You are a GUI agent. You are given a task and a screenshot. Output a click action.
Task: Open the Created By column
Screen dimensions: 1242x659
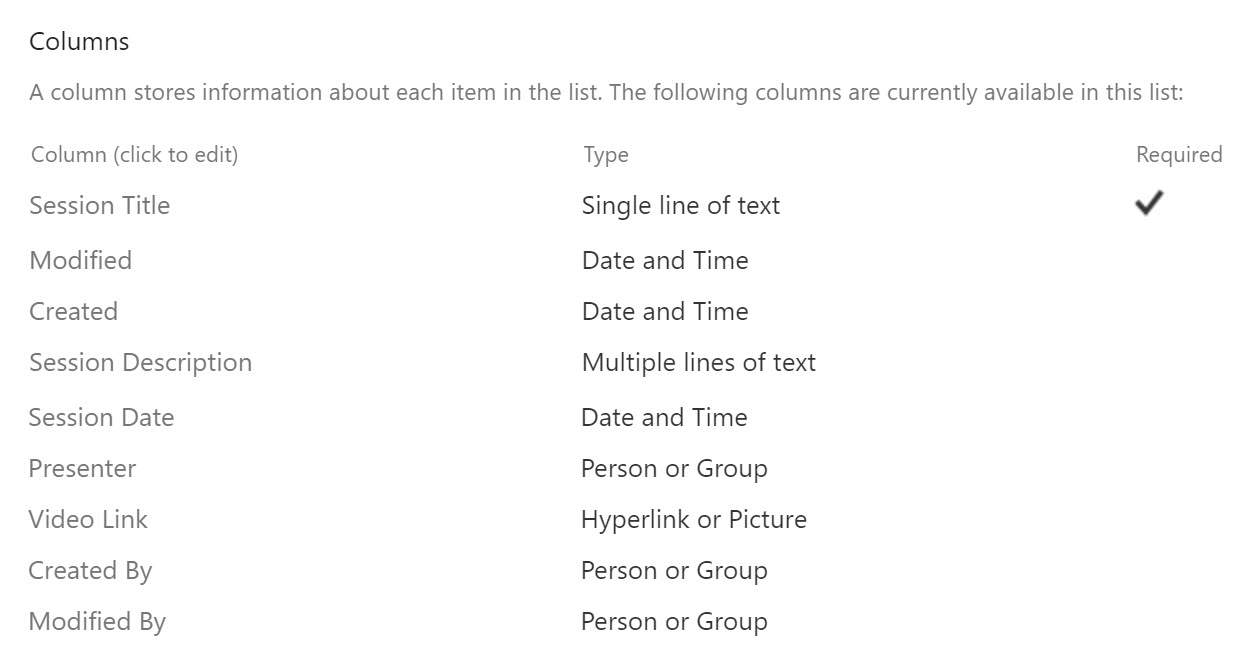[x=90, y=570]
